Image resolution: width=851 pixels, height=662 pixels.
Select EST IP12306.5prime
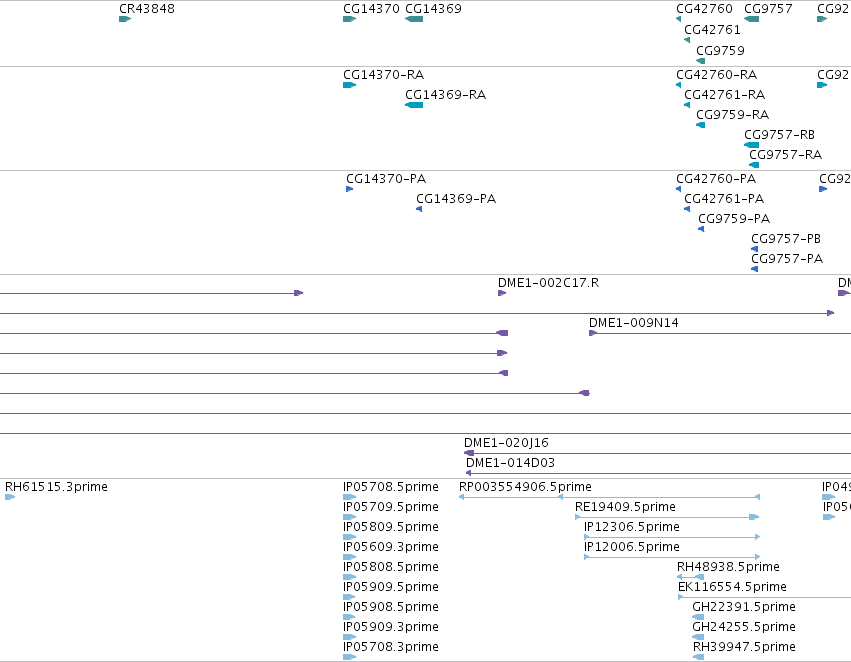tap(631, 527)
